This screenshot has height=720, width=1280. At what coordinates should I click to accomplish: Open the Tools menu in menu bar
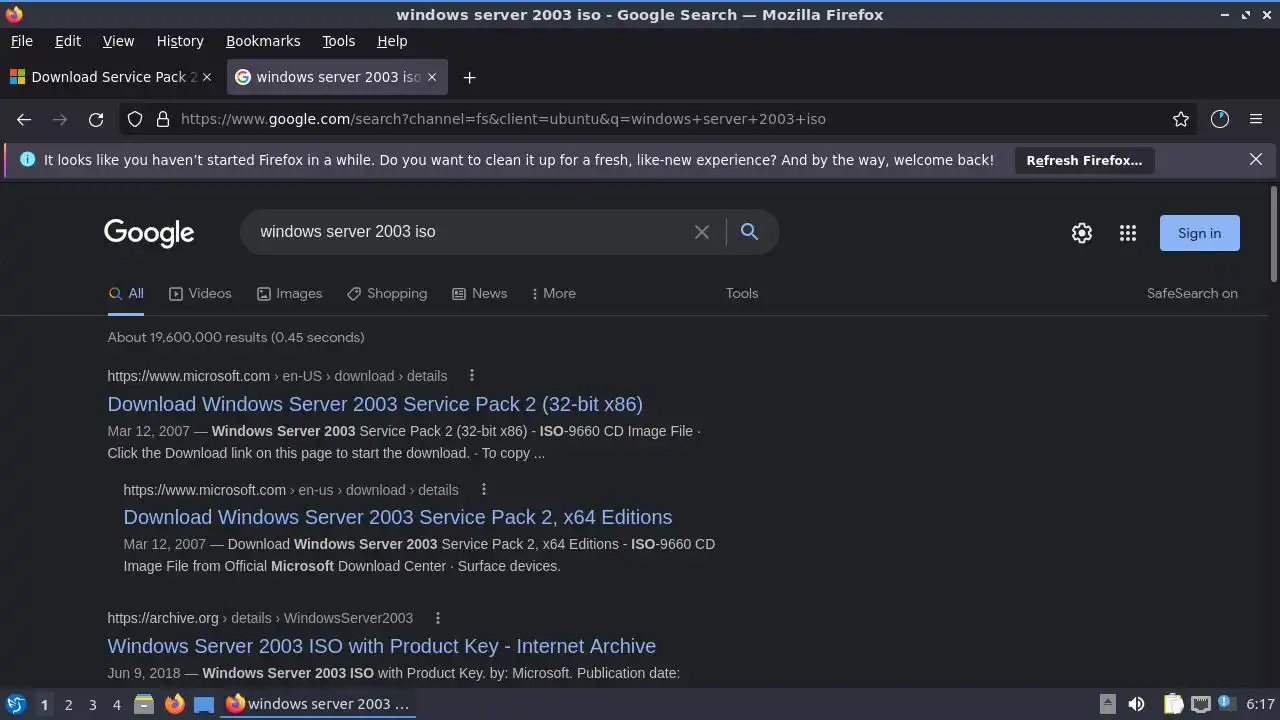pyautogui.click(x=338, y=41)
